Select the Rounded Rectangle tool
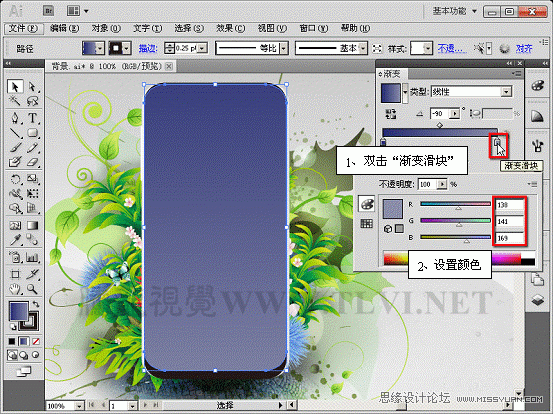 pyautogui.click(x=32, y=133)
